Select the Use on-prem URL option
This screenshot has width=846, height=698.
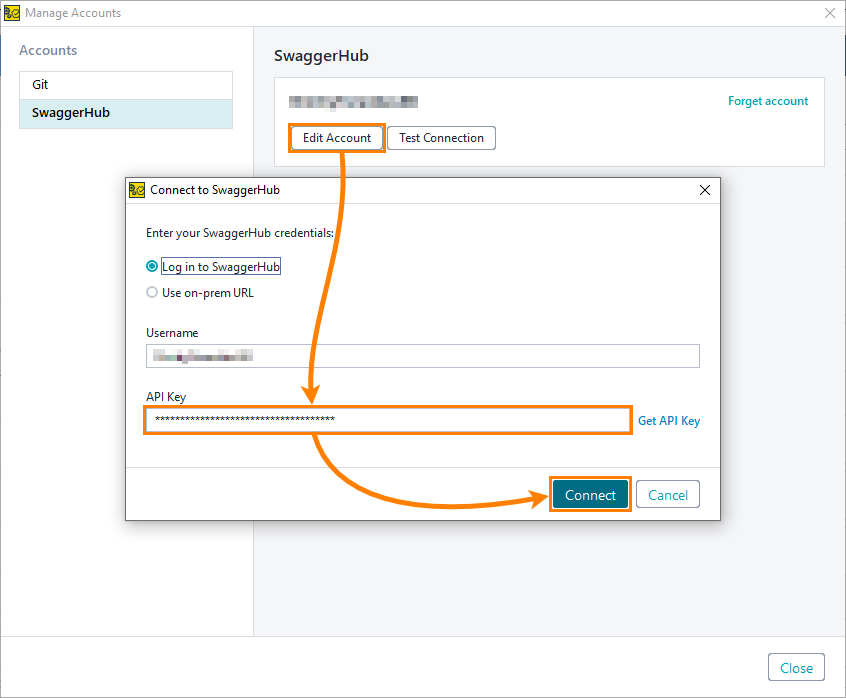152,292
